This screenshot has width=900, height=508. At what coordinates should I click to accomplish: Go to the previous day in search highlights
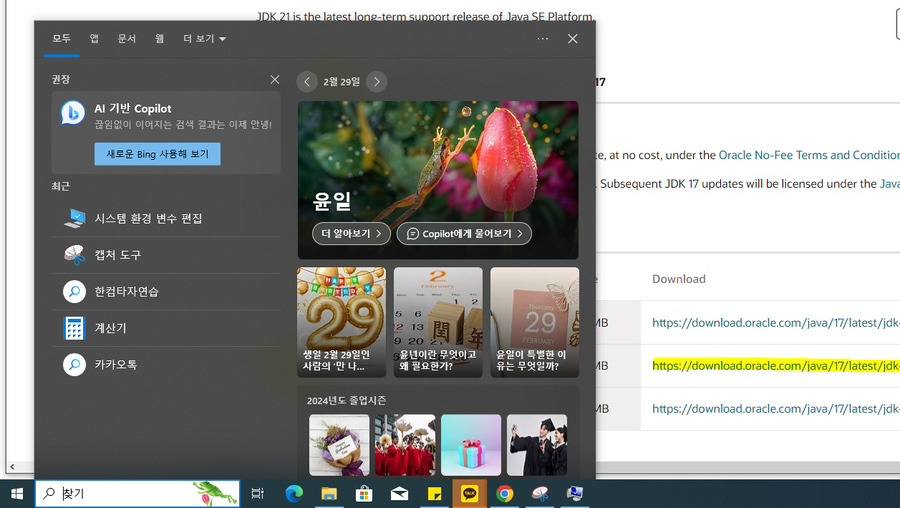click(307, 82)
